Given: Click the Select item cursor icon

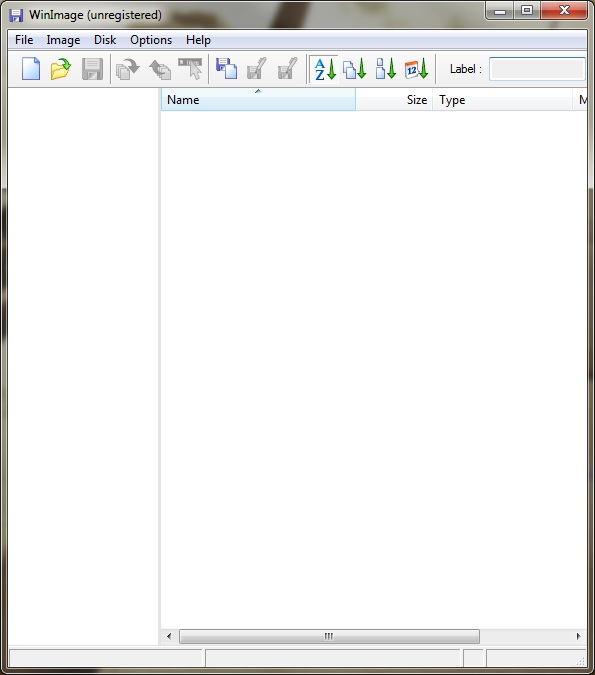Looking at the screenshot, I should click(x=190, y=69).
